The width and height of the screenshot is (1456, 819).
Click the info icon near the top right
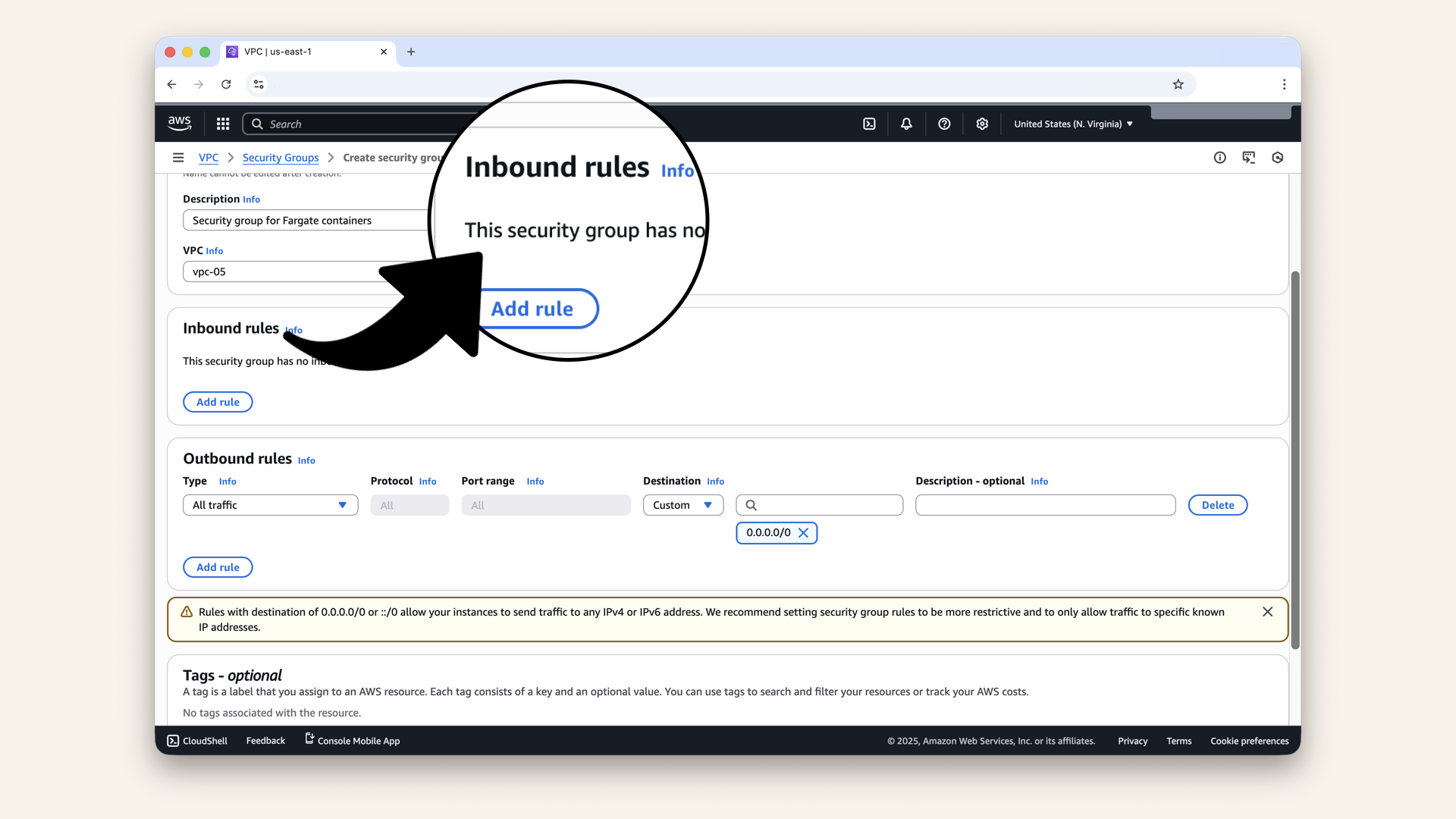(x=1220, y=157)
